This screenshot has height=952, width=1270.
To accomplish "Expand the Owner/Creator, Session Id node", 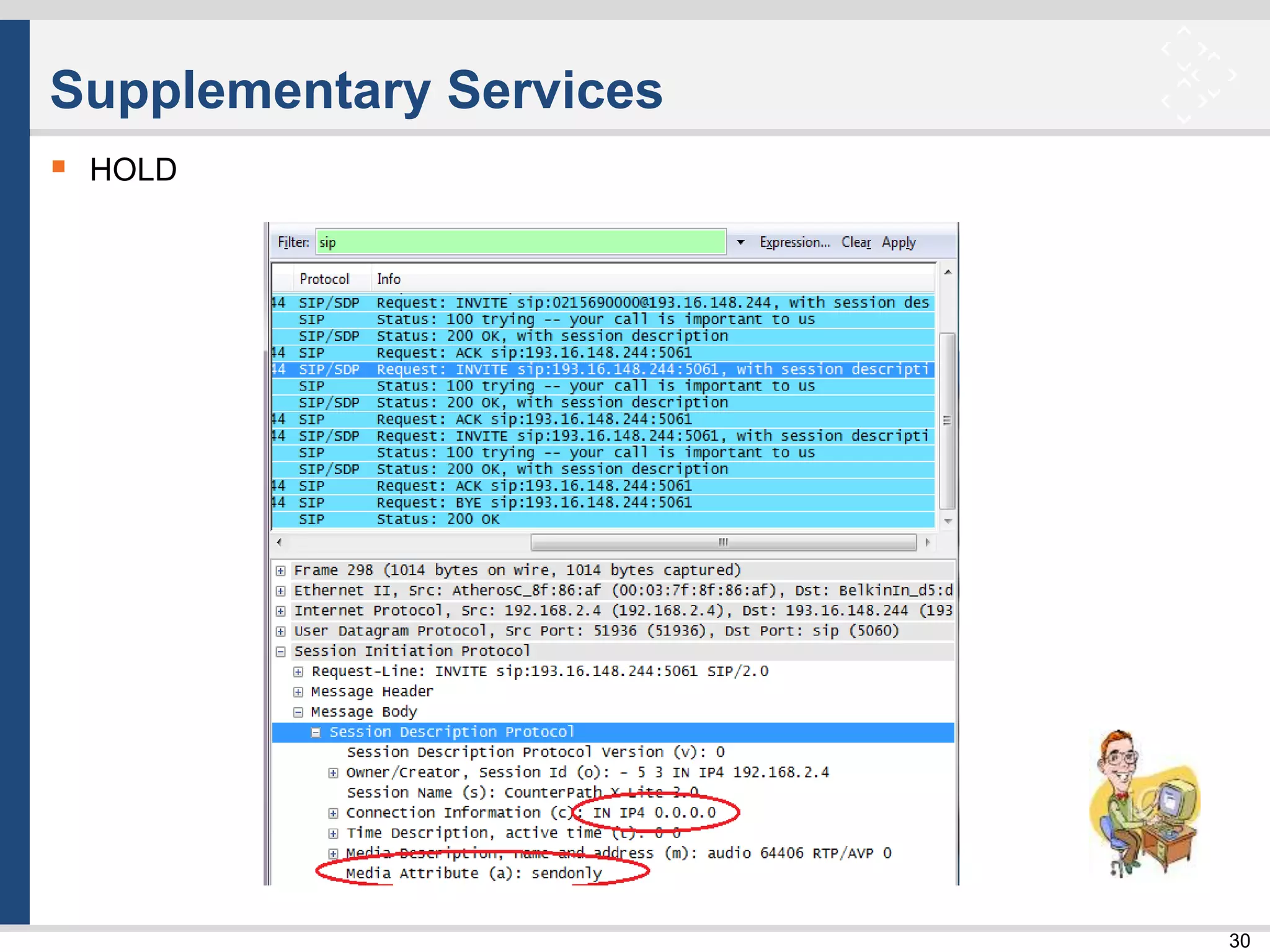I will tap(333, 773).
